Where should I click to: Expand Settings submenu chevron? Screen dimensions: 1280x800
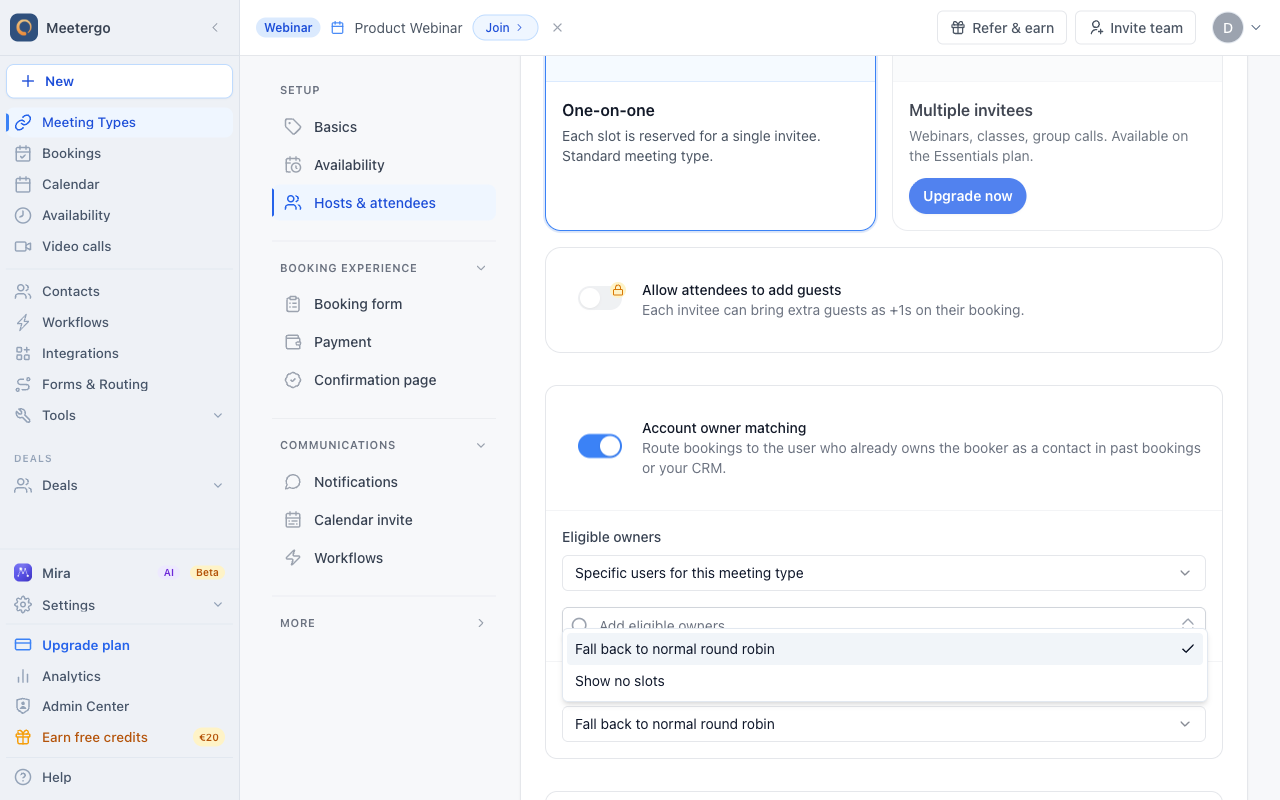pos(218,605)
